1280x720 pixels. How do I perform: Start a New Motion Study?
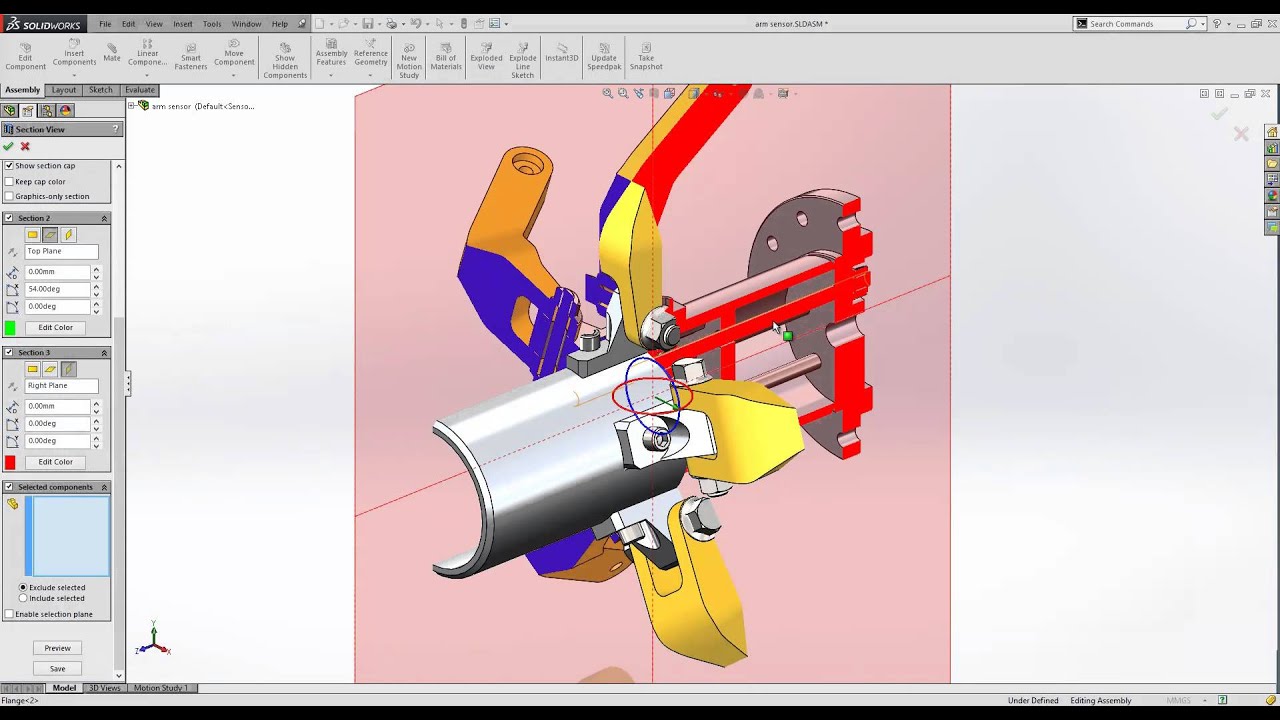tap(409, 60)
